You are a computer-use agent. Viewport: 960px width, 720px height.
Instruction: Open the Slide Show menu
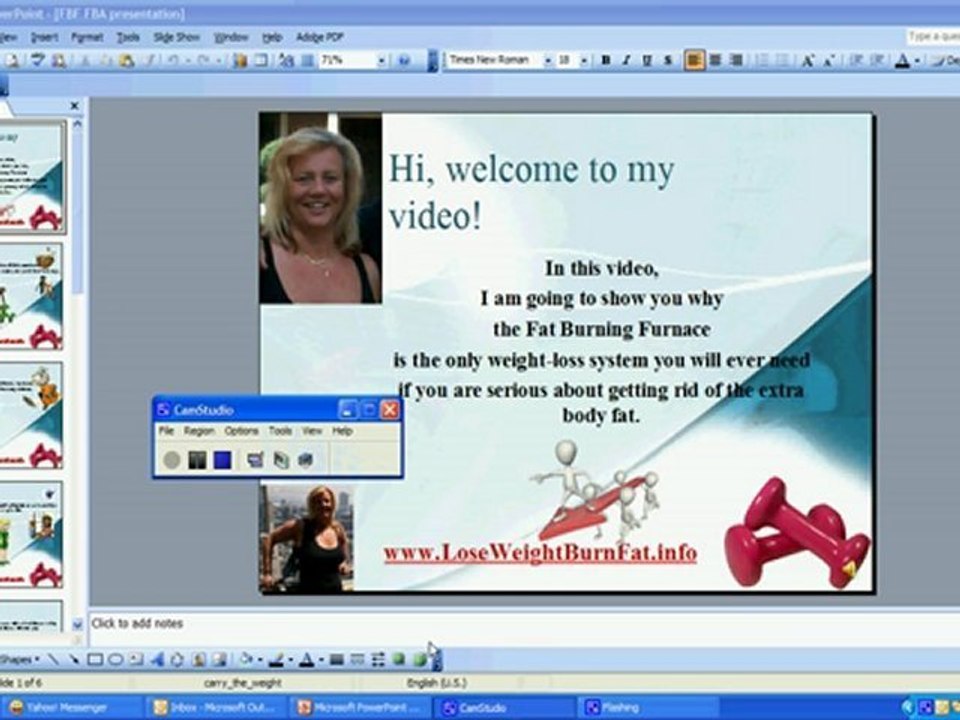176,37
